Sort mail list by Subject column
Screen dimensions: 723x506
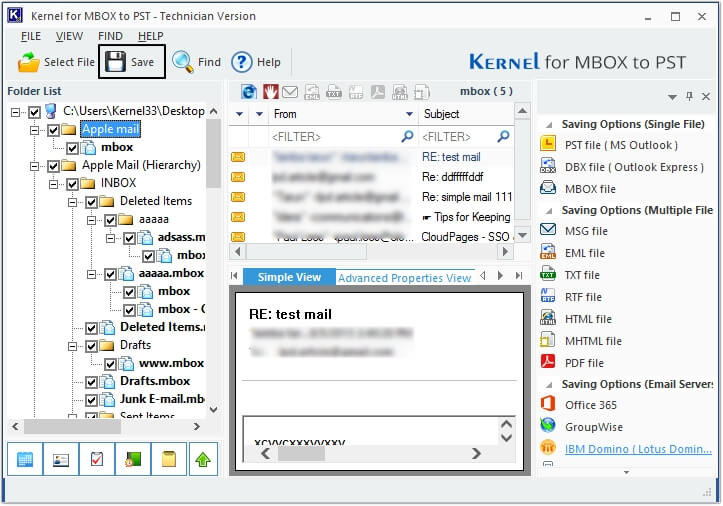pyautogui.click(x=465, y=114)
